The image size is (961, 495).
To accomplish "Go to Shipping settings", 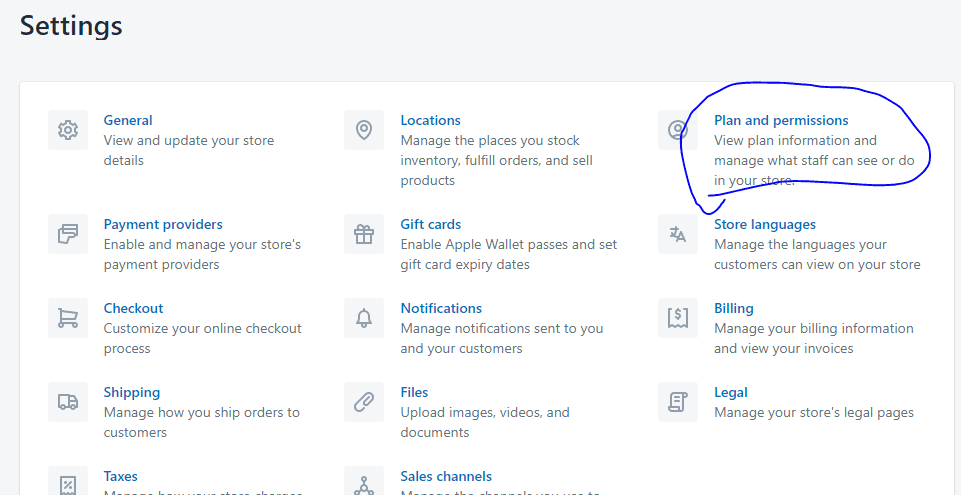I will point(132,392).
